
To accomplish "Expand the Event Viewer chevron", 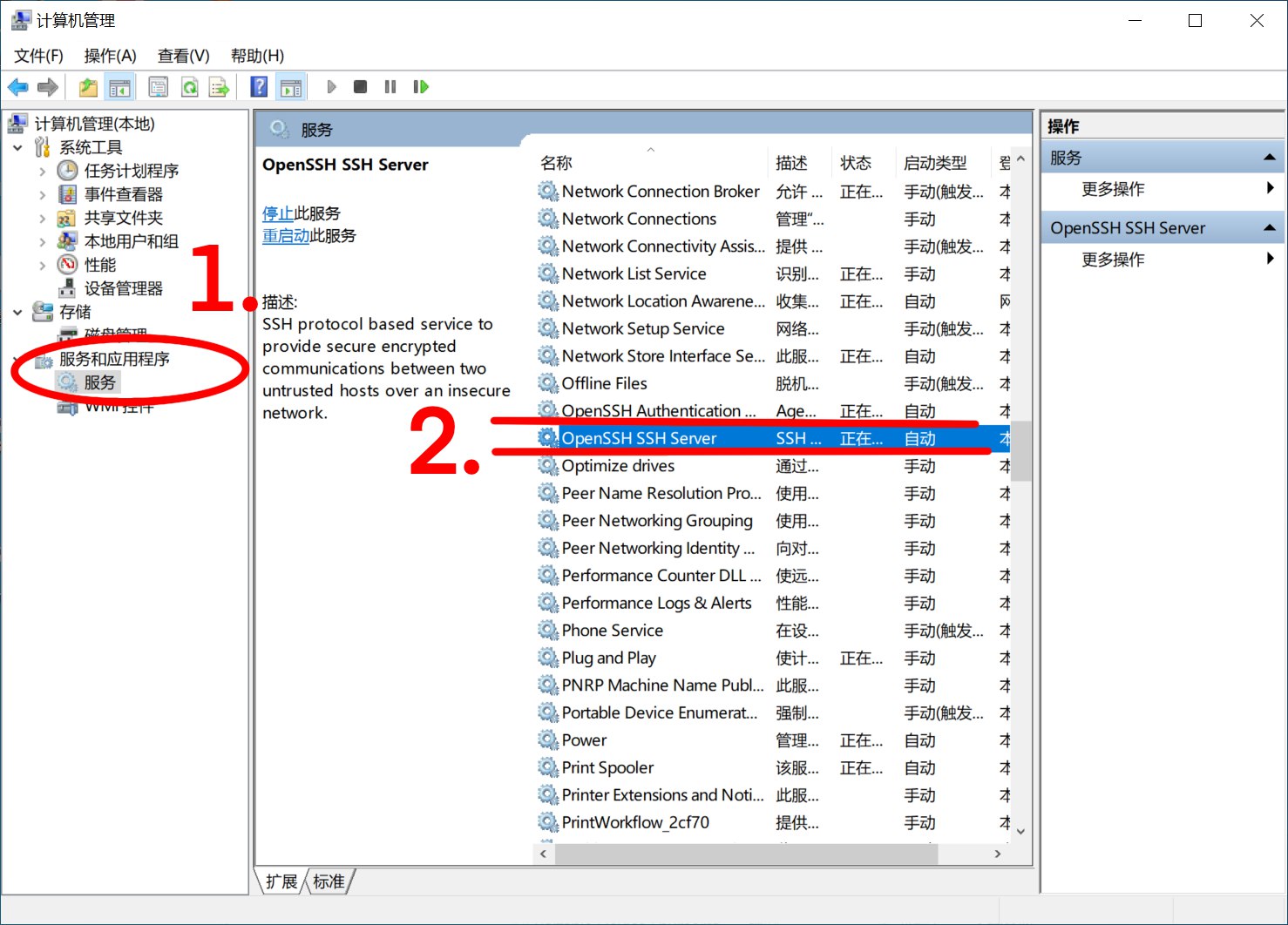I will pos(42,194).
